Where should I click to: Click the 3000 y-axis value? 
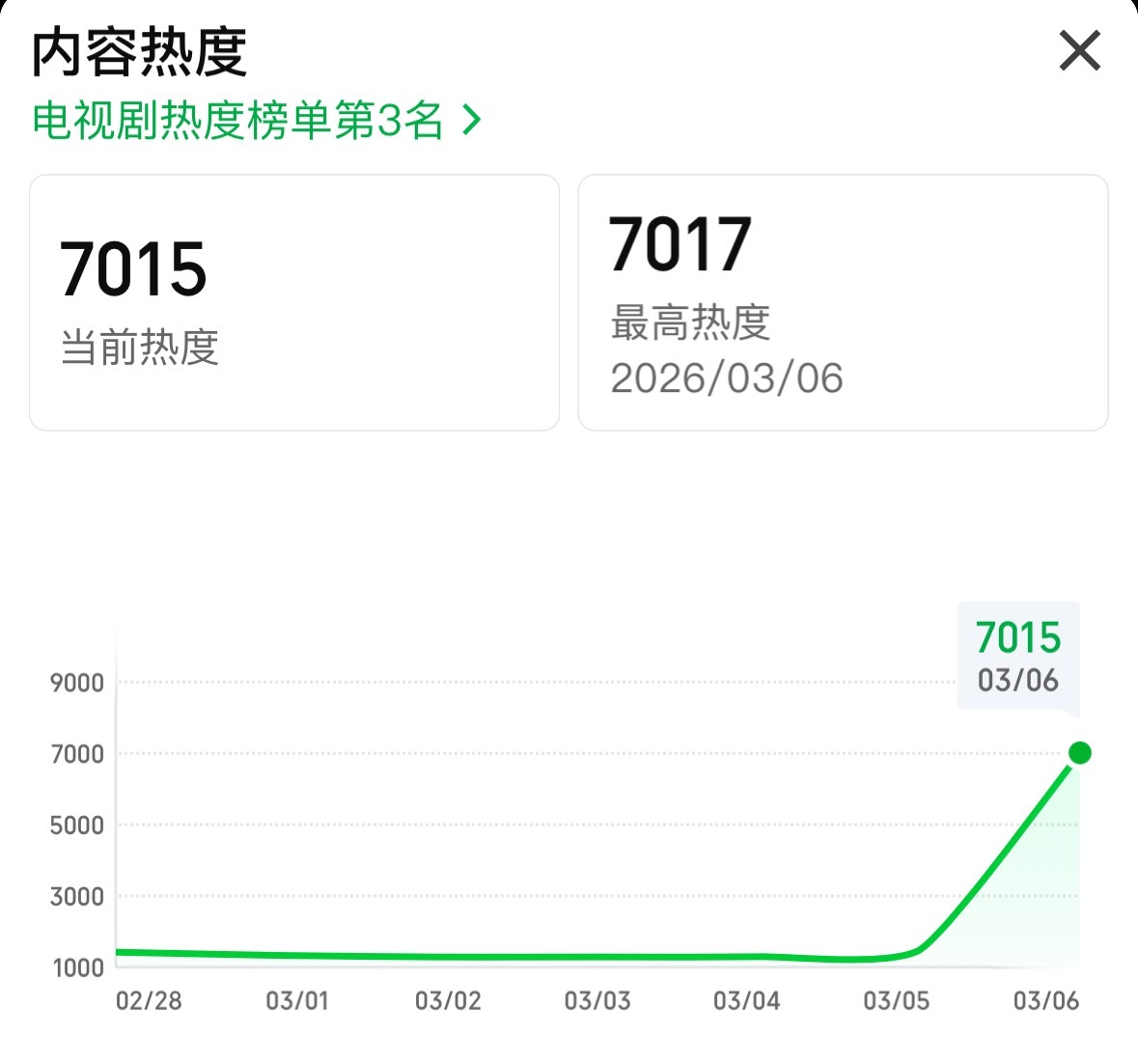[x=77, y=896]
